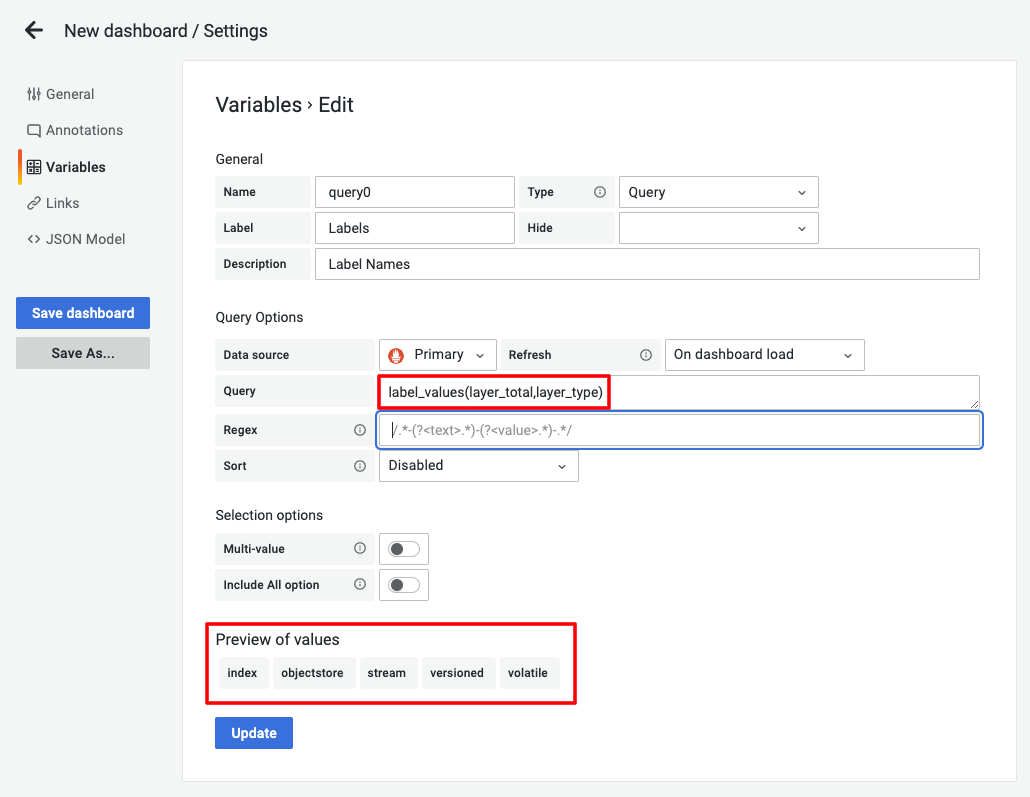Open the Sort dropdown showing Disabled
Viewport: 1030px width, 797px height.
[478, 465]
